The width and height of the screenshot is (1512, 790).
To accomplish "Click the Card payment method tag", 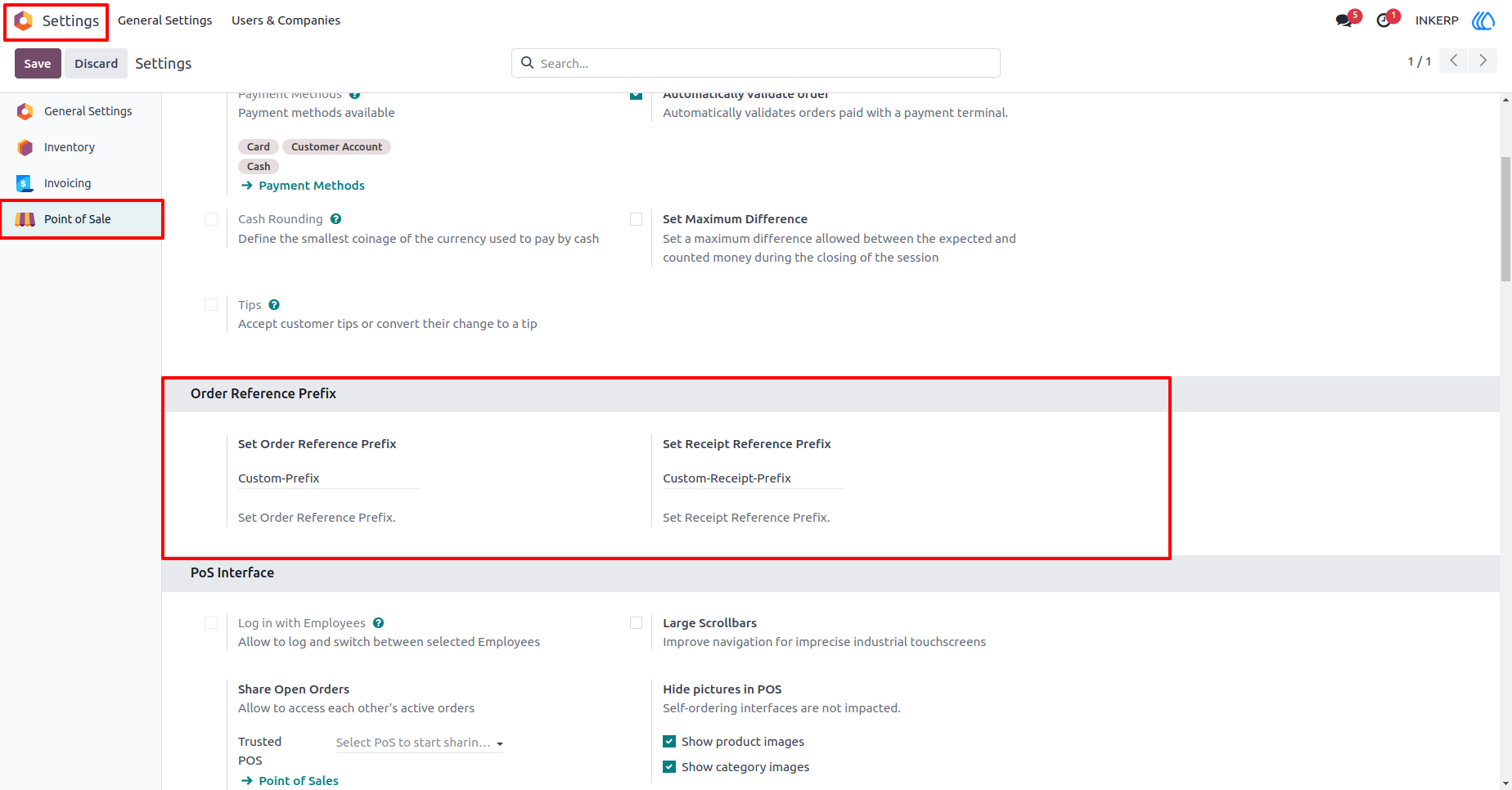I will coord(259,147).
